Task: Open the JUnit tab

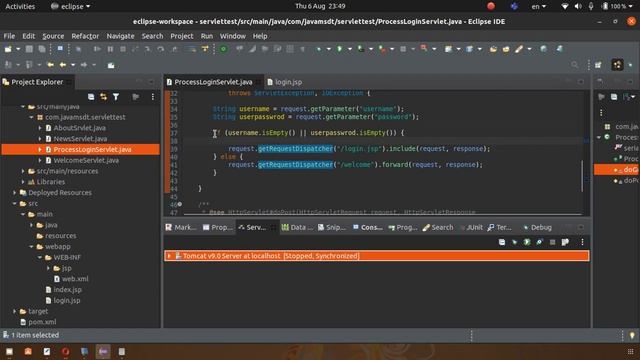Action: 471,227
